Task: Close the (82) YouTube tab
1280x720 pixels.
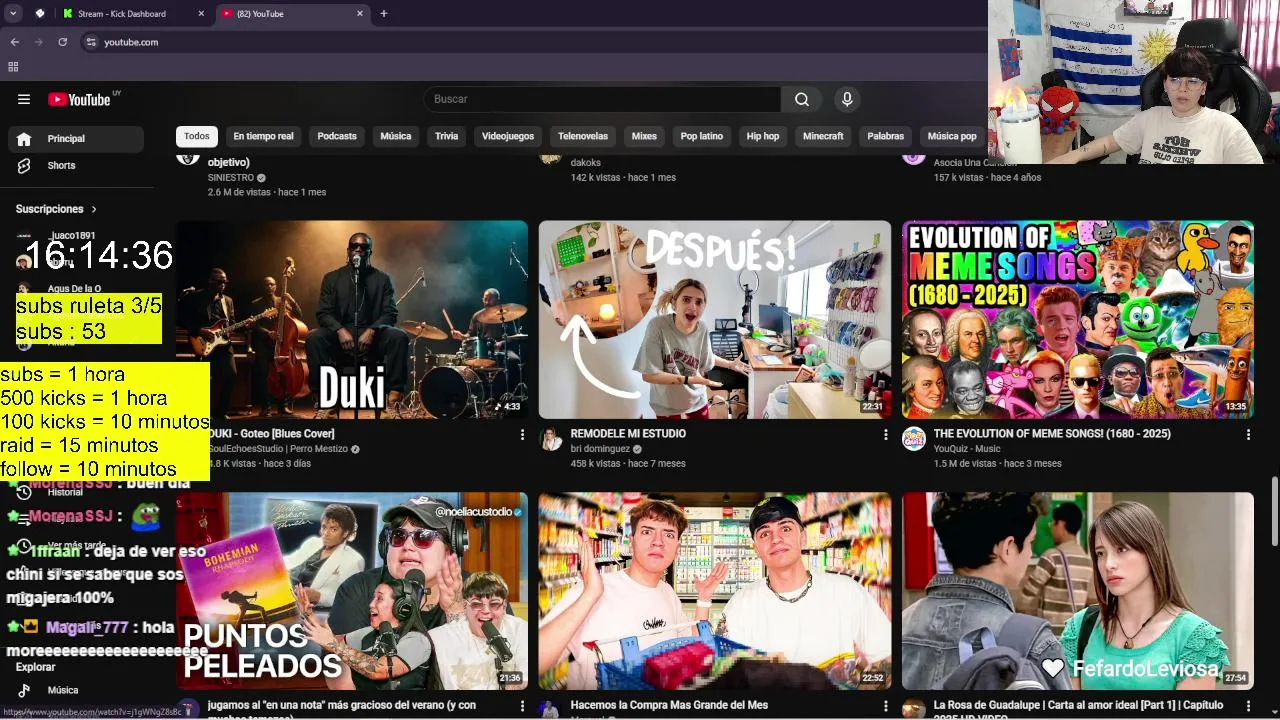Action: 360,14
